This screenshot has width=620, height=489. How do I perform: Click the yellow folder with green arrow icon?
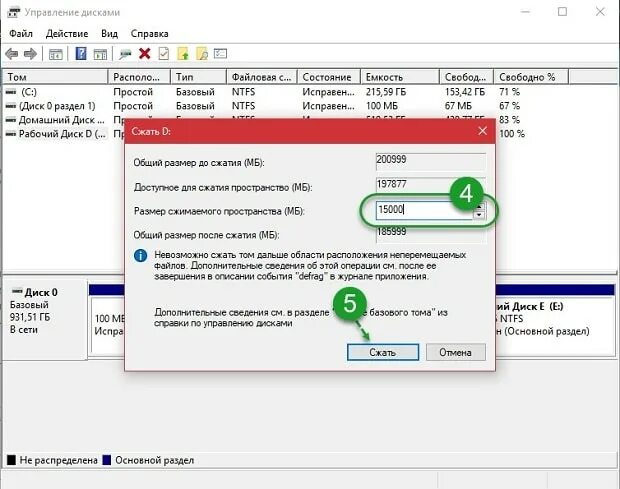click(183, 54)
